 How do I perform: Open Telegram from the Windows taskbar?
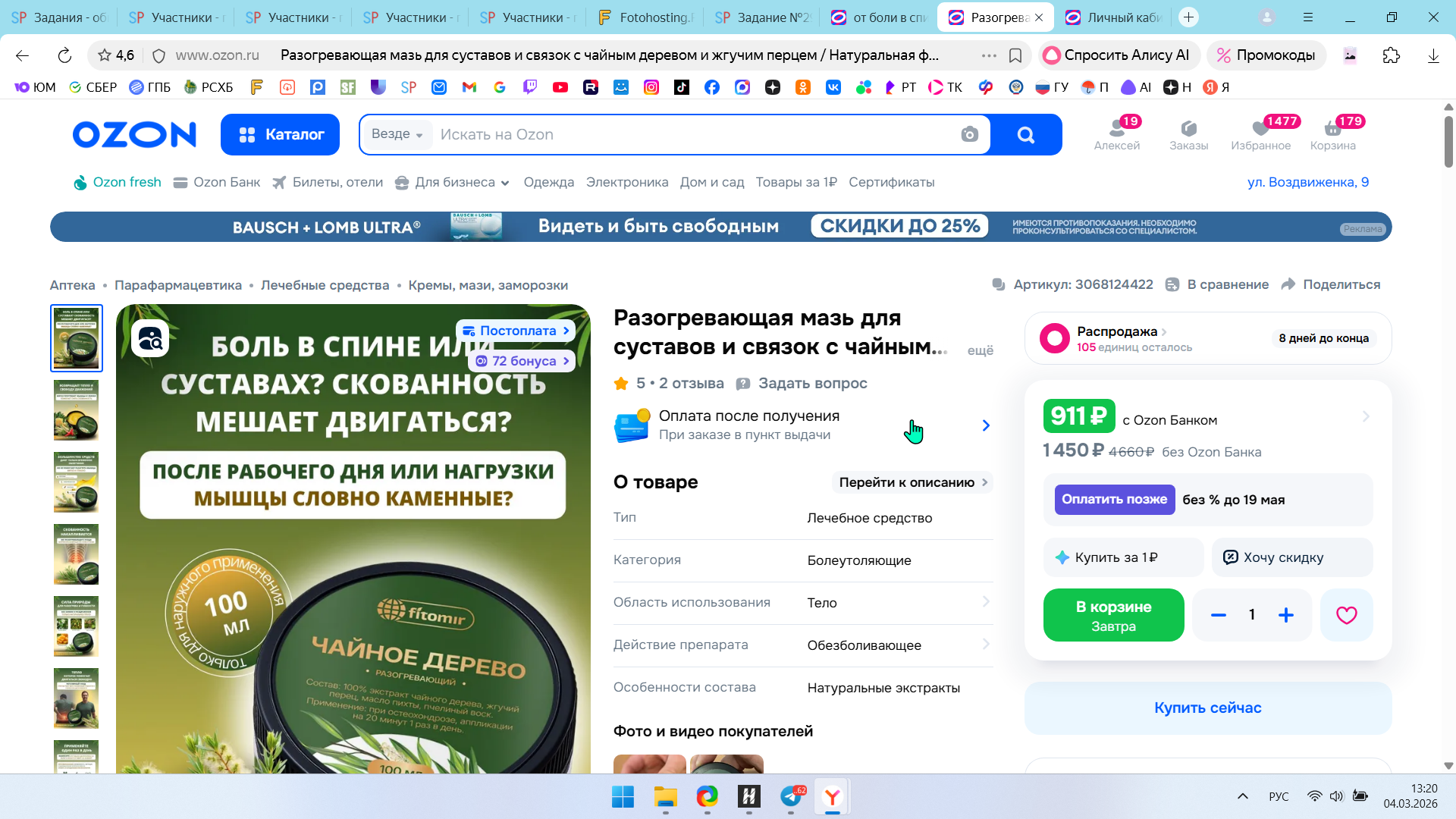tap(791, 796)
